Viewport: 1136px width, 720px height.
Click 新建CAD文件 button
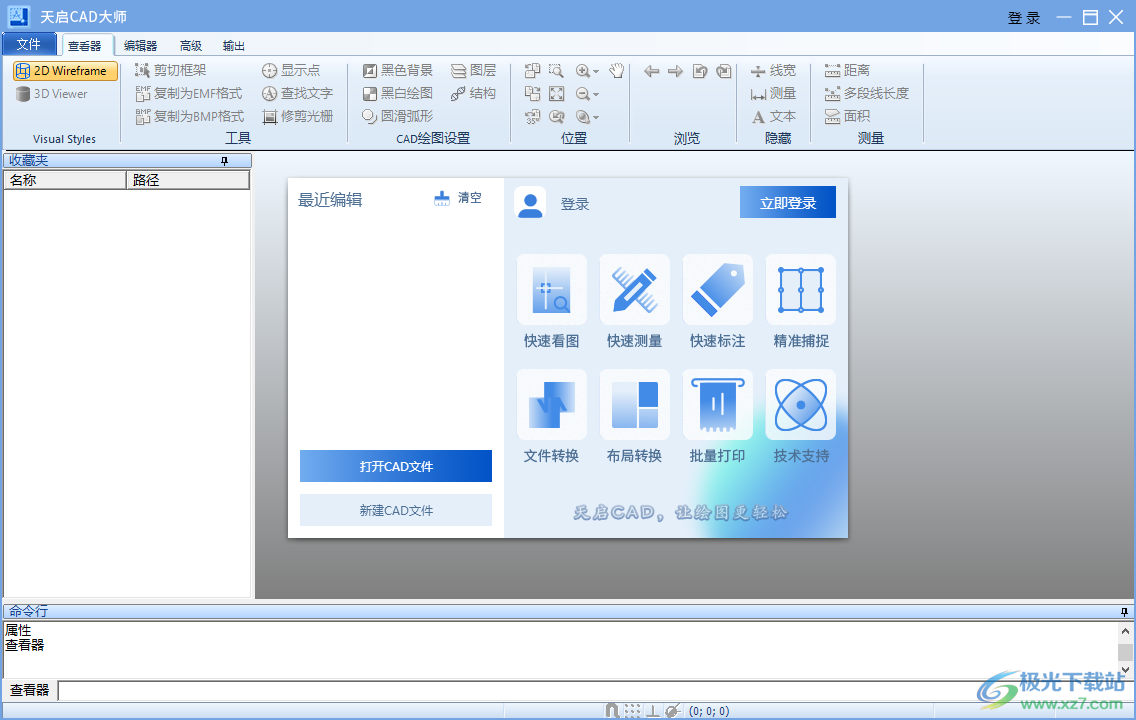[396, 510]
